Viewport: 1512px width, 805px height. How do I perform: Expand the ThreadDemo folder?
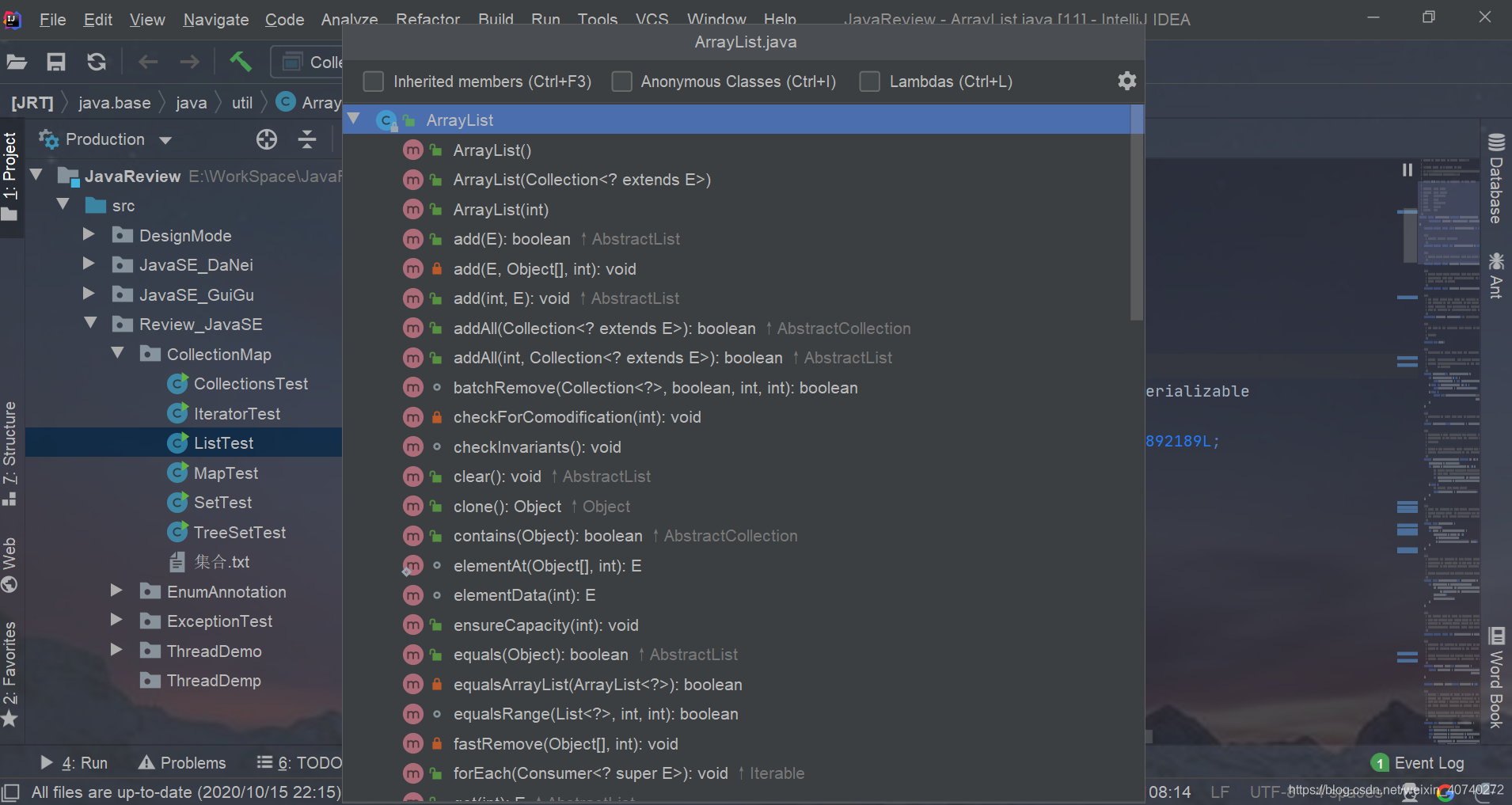point(117,650)
